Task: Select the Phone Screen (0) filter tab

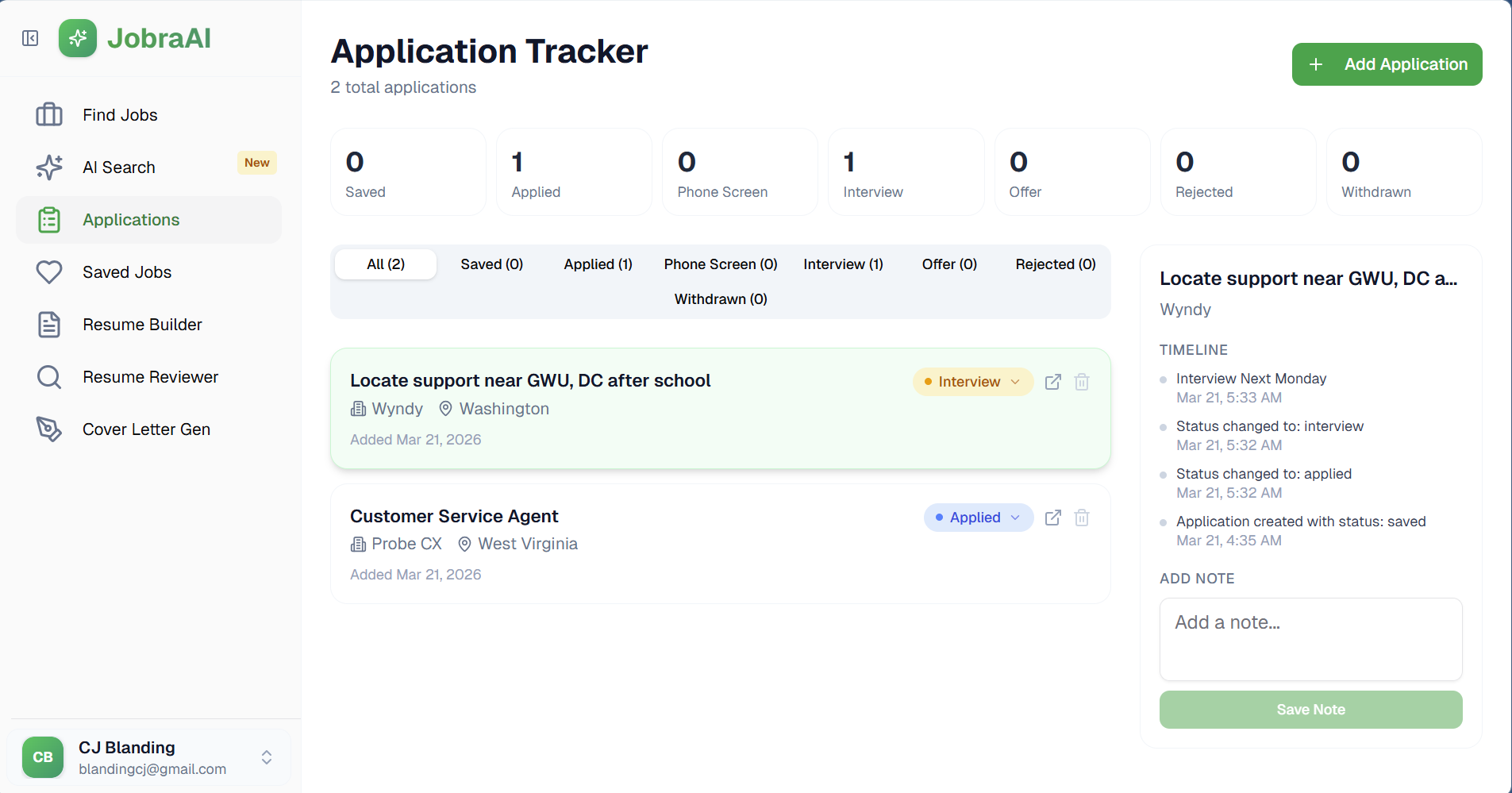Action: 721,264
